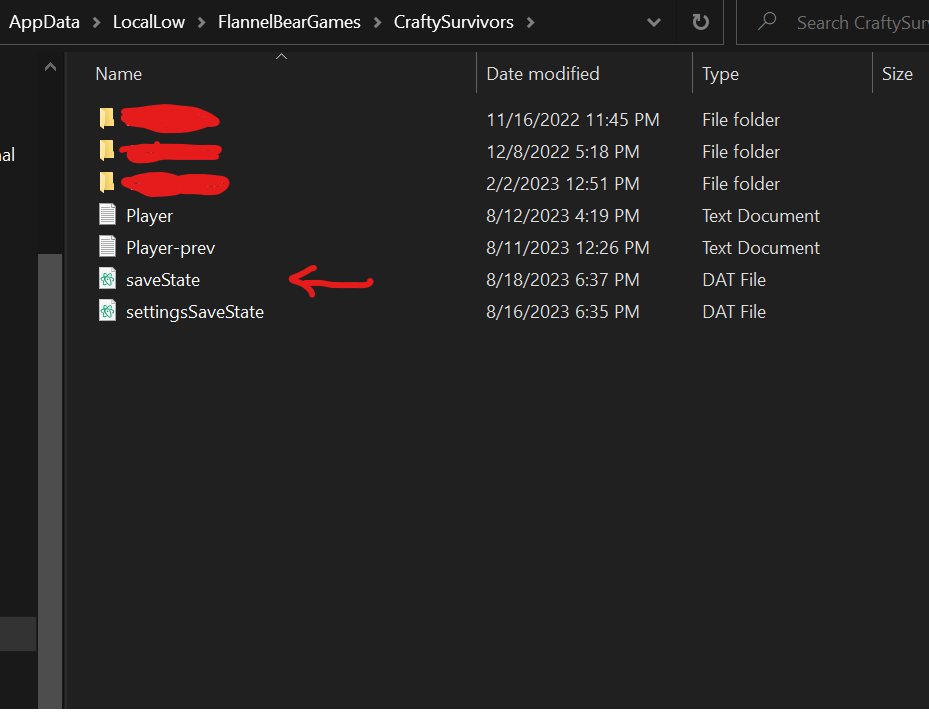
Task: Open the address bar history dropdown
Action: tap(653, 23)
